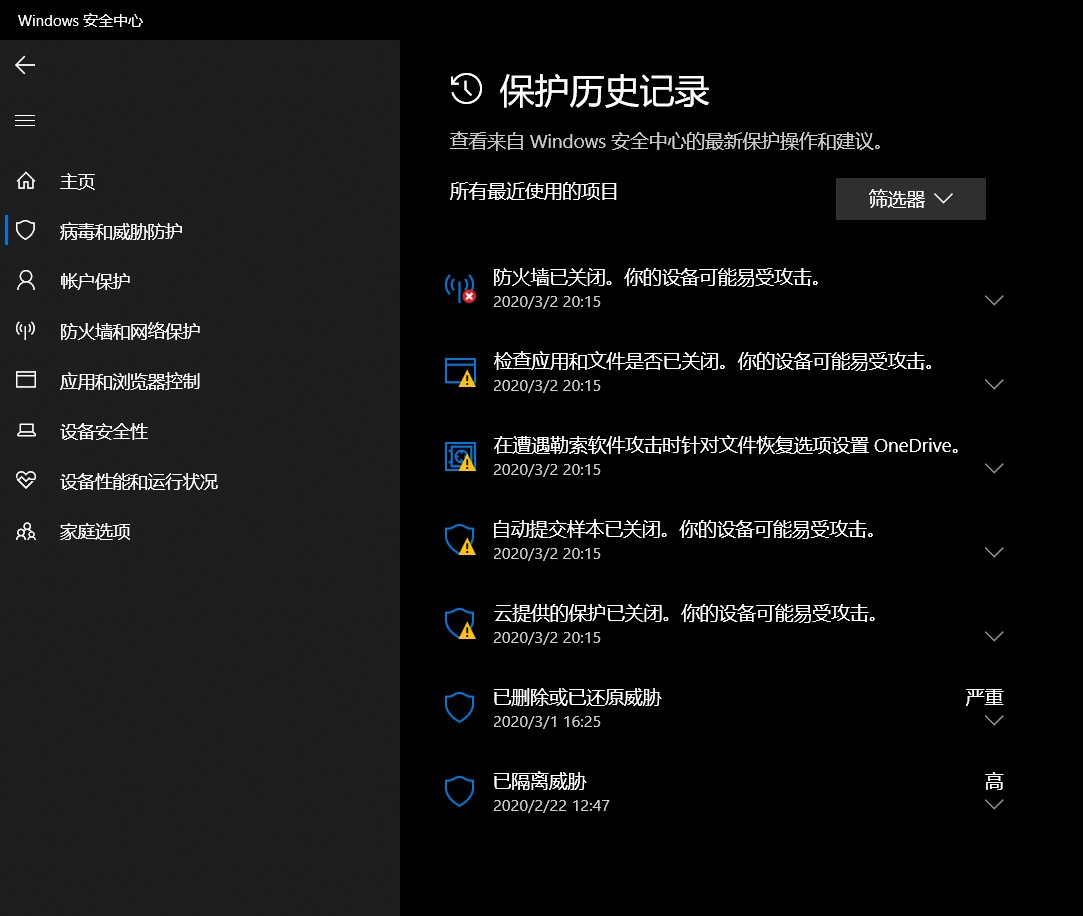Click the OneDrive ransomware recovery icon

[460, 457]
